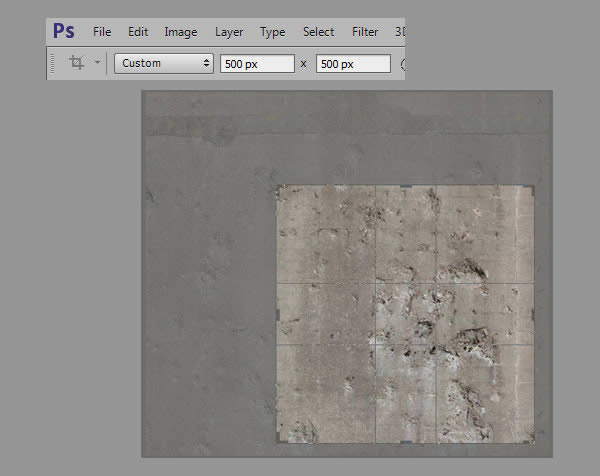Open the Filter menu
This screenshot has height=476, width=600.
click(x=365, y=32)
